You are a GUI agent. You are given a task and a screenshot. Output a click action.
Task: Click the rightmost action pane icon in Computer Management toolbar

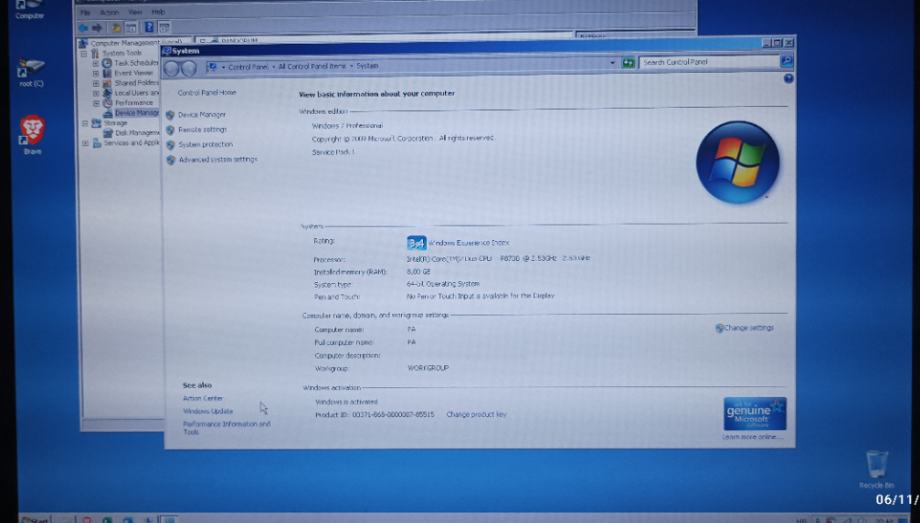[164, 28]
